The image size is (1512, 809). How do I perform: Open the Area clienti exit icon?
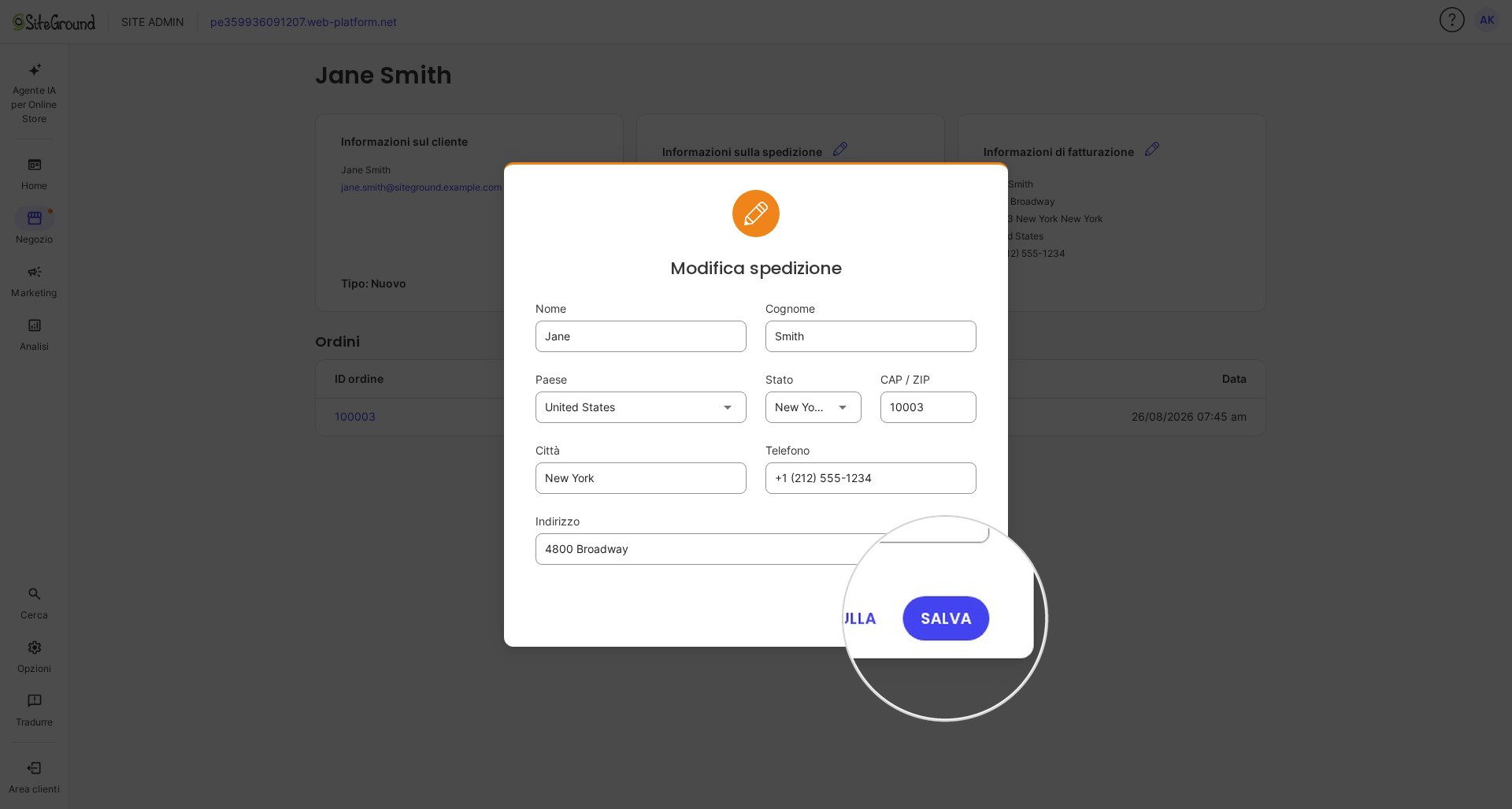click(35, 768)
